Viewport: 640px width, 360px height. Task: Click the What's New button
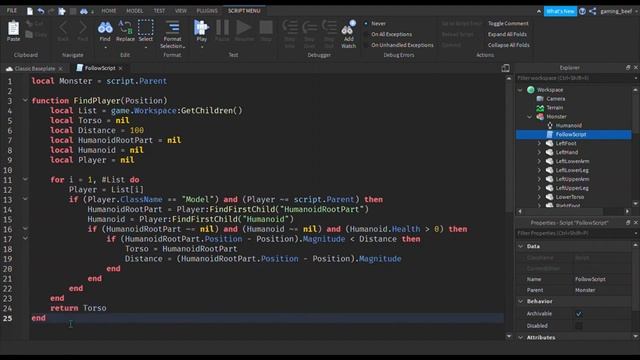(x=560, y=11)
